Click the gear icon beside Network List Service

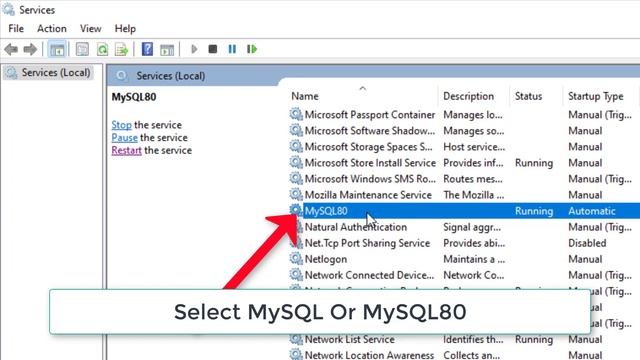coord(296,339)
